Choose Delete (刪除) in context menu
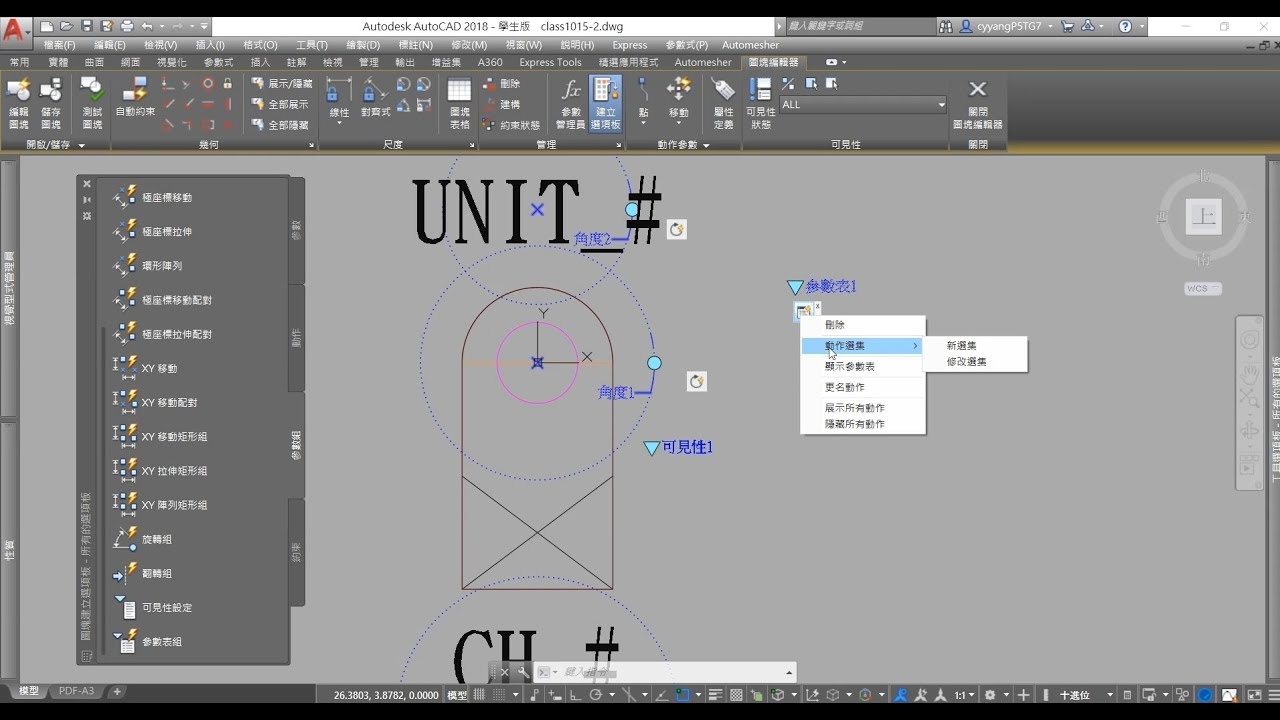Viewport: 1280px width, 720px height. click(x=863, y=325)
